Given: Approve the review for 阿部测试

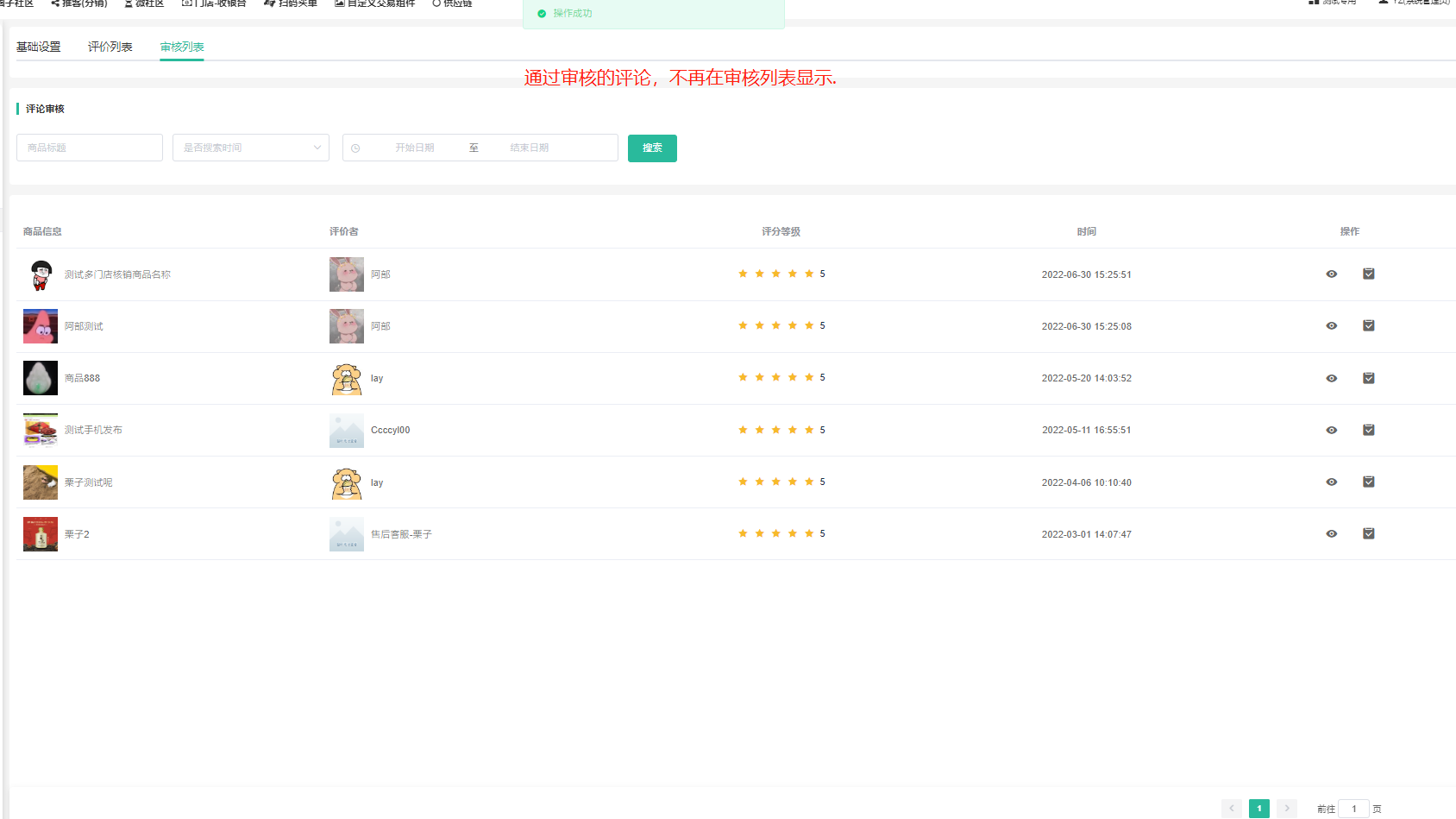Looking at the screenshot, I should (x=1368, y=326).
